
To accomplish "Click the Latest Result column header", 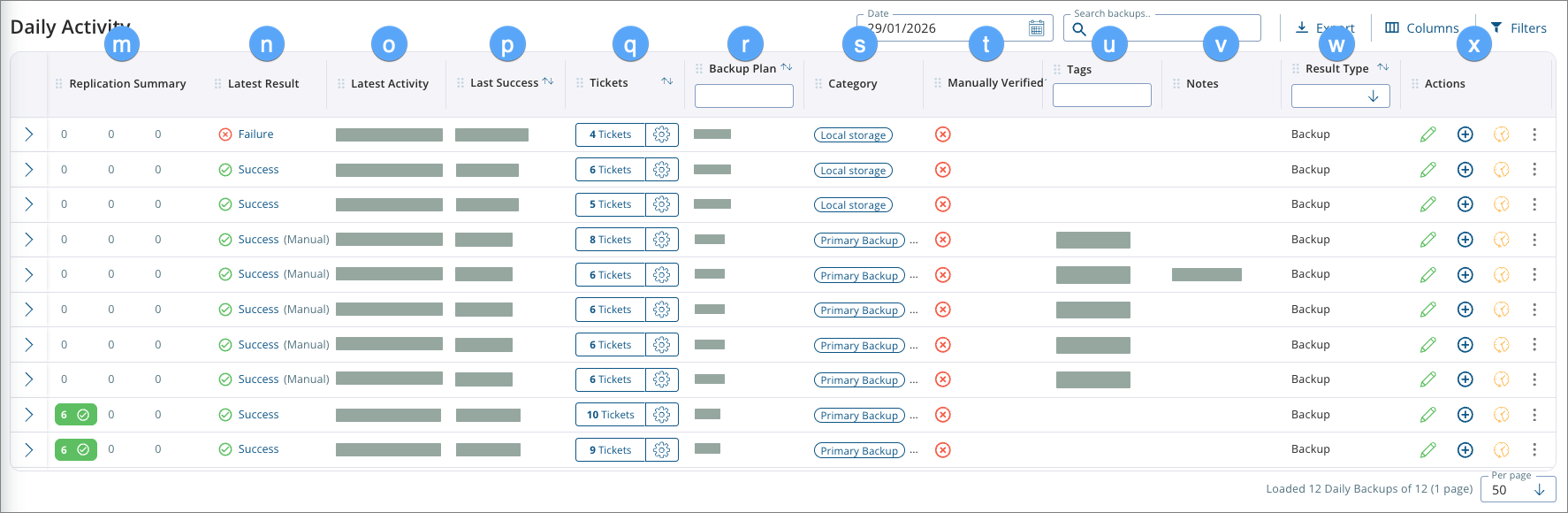I will (x=263, y=84).
